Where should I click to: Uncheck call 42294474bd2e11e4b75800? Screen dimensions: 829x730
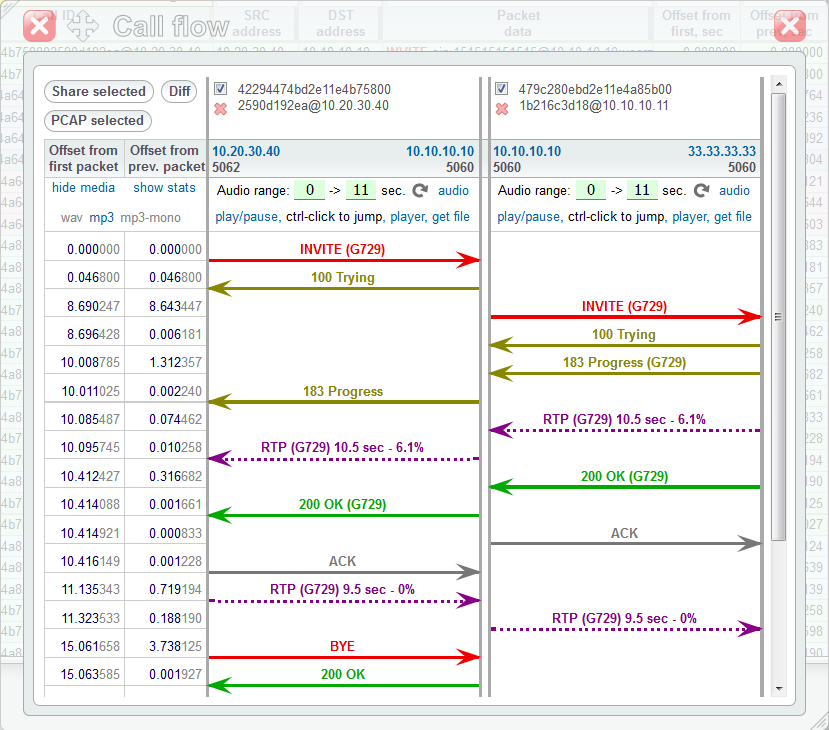point(222,88)
